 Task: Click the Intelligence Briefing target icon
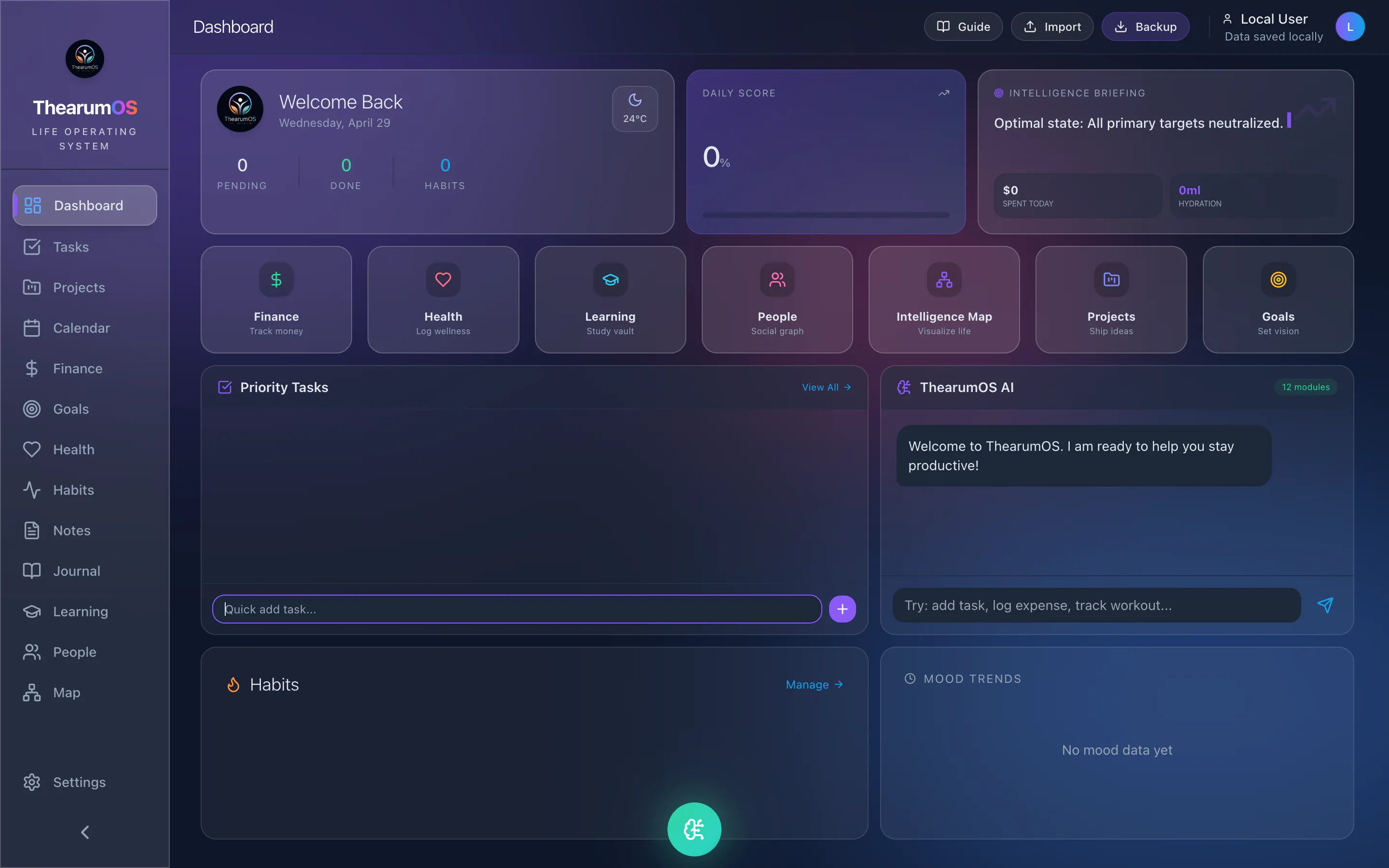click(x=999, y=93)
